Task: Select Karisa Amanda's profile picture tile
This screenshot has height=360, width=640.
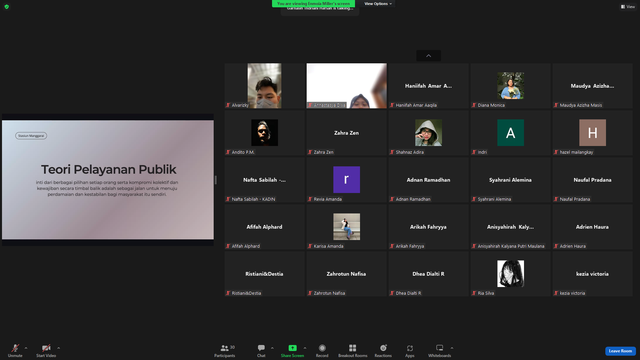Action: [347, 227]
